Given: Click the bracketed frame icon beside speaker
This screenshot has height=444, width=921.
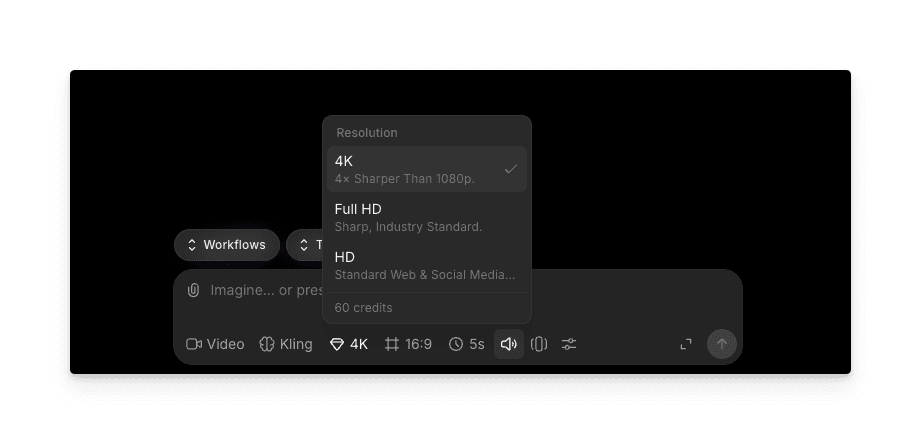Looking at the screenshot, I should point(539,344).
